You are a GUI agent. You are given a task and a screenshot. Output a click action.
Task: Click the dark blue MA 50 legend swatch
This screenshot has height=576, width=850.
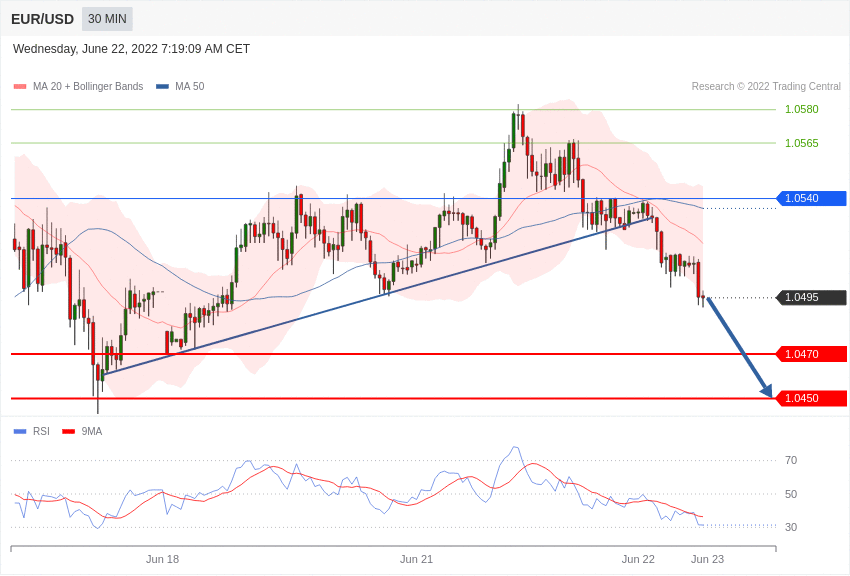[x=163, y=86]
